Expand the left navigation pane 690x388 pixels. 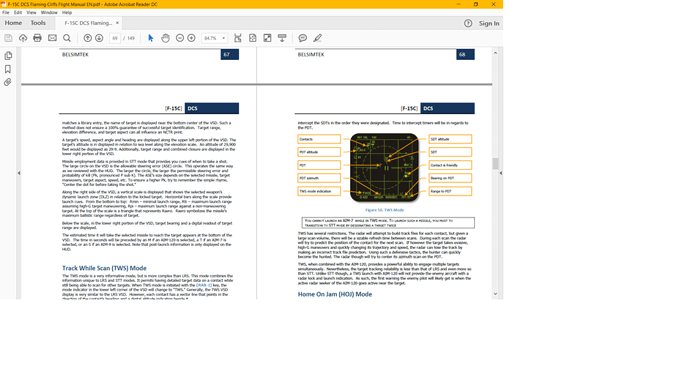click(19, 173)
